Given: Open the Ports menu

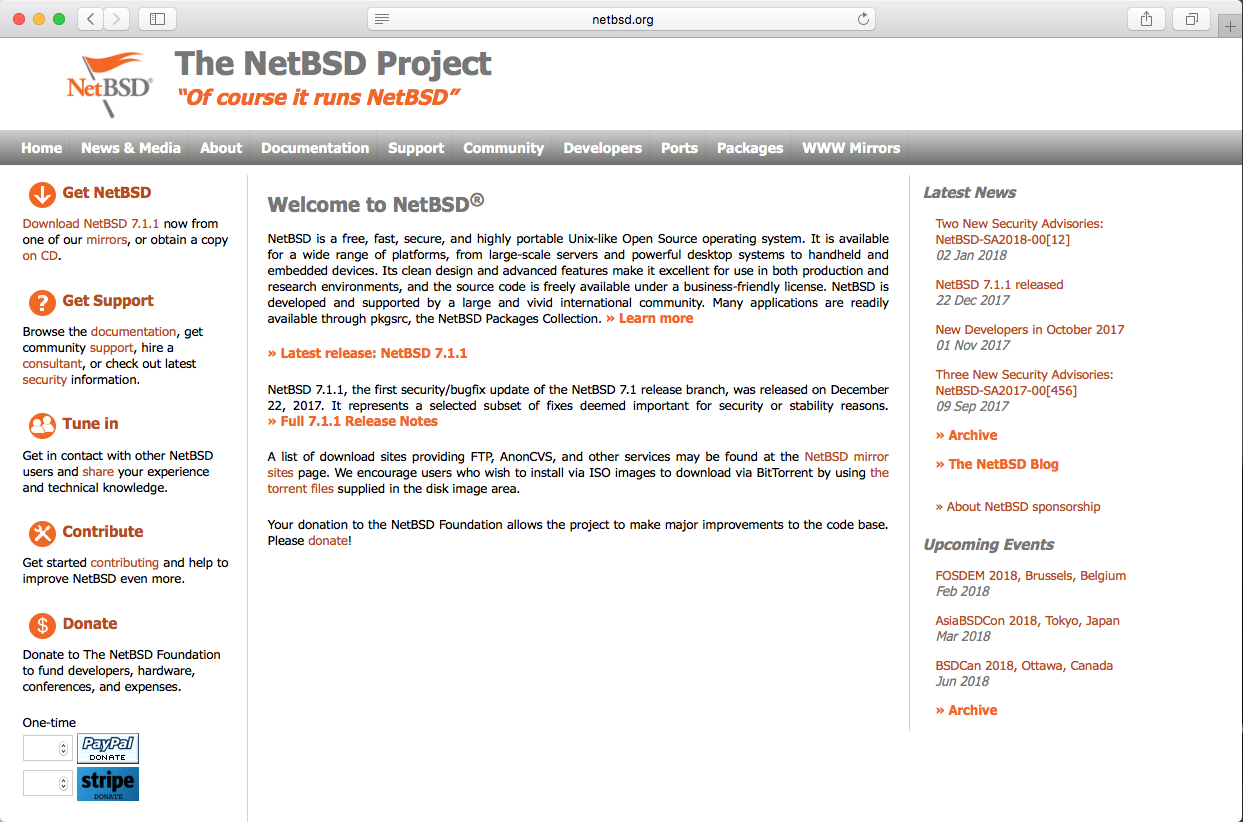Looking at the screenshot, I should pyautogui.click(x=679, y=148).
